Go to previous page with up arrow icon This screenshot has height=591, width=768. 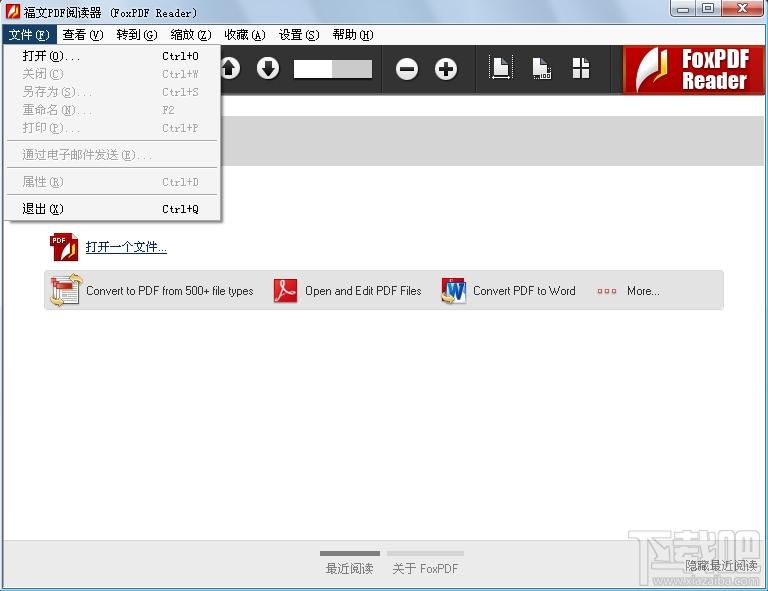click(x=230, y=69)
